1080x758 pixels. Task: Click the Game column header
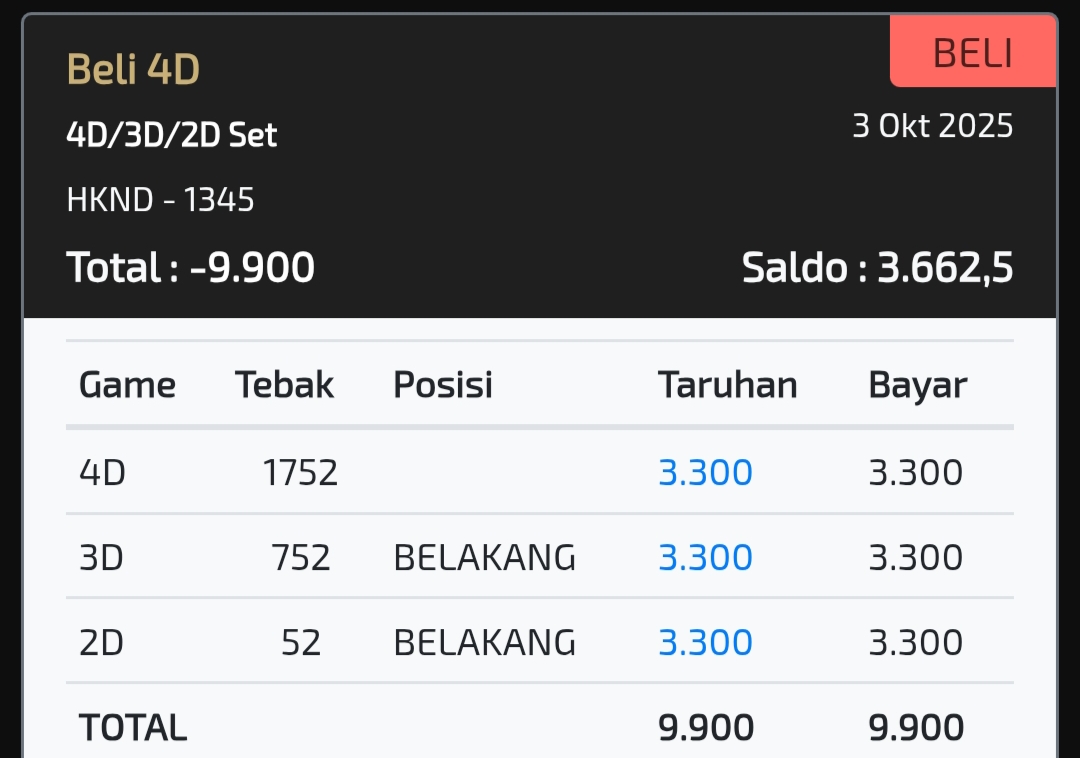coord(127,385)
